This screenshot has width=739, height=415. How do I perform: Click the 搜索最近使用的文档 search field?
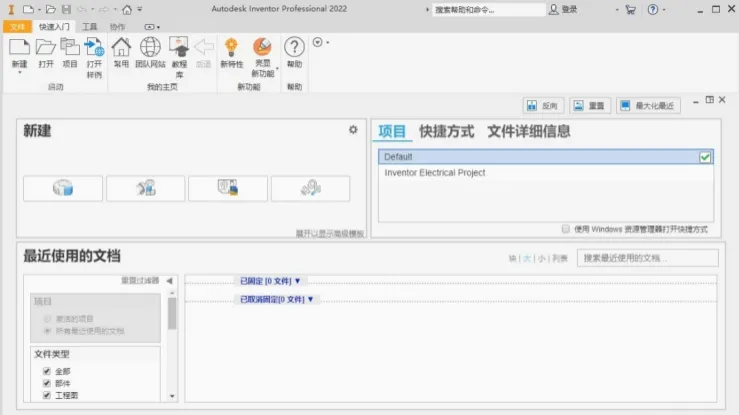tap(648, 258)
